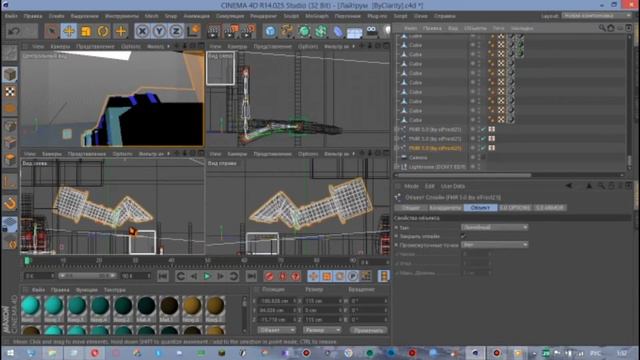Screen dimensions: 640x360
Task: Click the X position input field
Action: tap(276, 301)
